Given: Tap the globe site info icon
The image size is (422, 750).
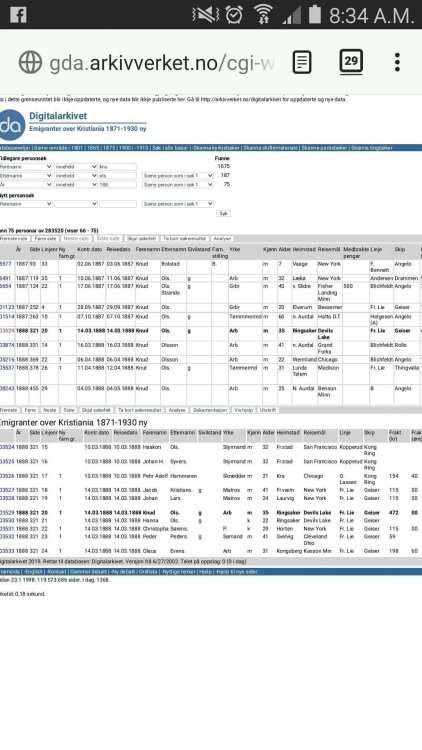Looking at the screenshot, I should [x=30, y=62].
